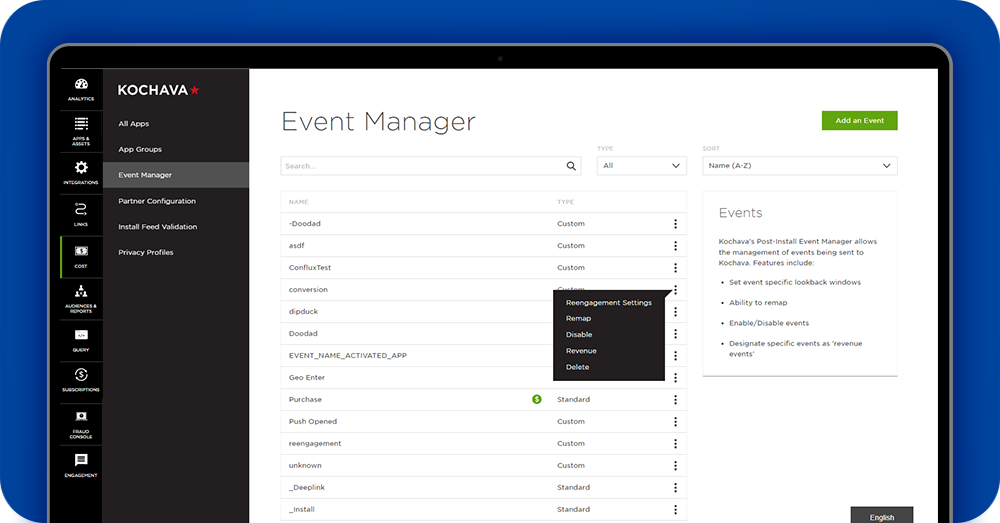Click the Events panel heading

click(x=740, y=213)
